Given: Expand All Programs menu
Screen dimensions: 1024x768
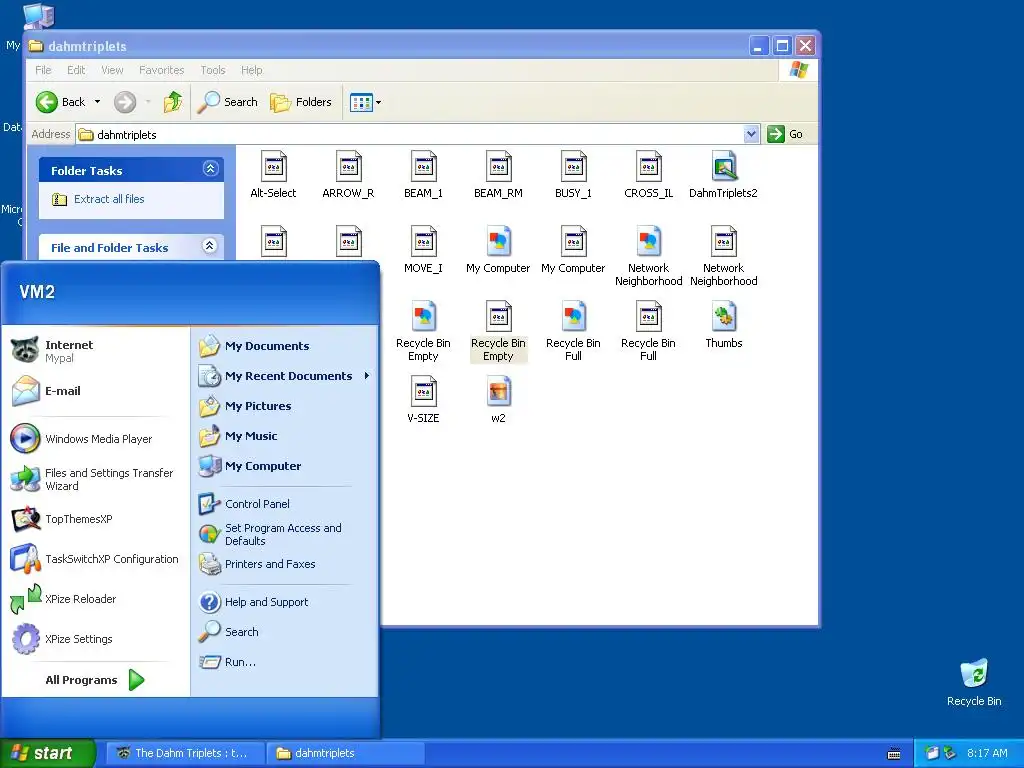Looking at the screenshot, I should click(x=95, y=680).
